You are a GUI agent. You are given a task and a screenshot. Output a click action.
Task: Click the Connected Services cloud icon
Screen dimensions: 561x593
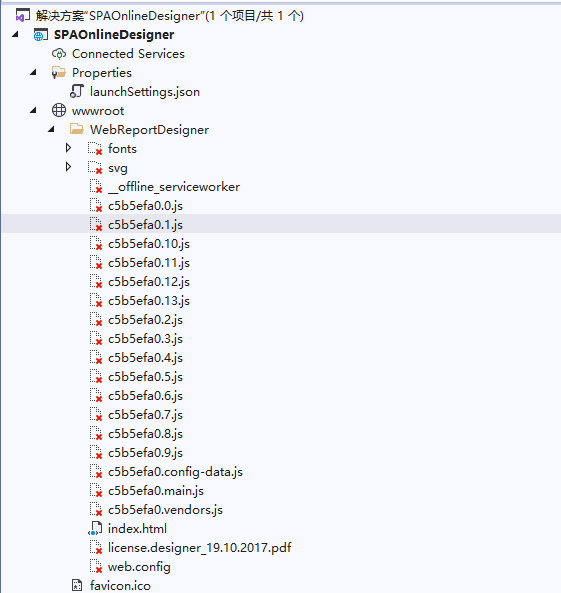tap(59, 54)
